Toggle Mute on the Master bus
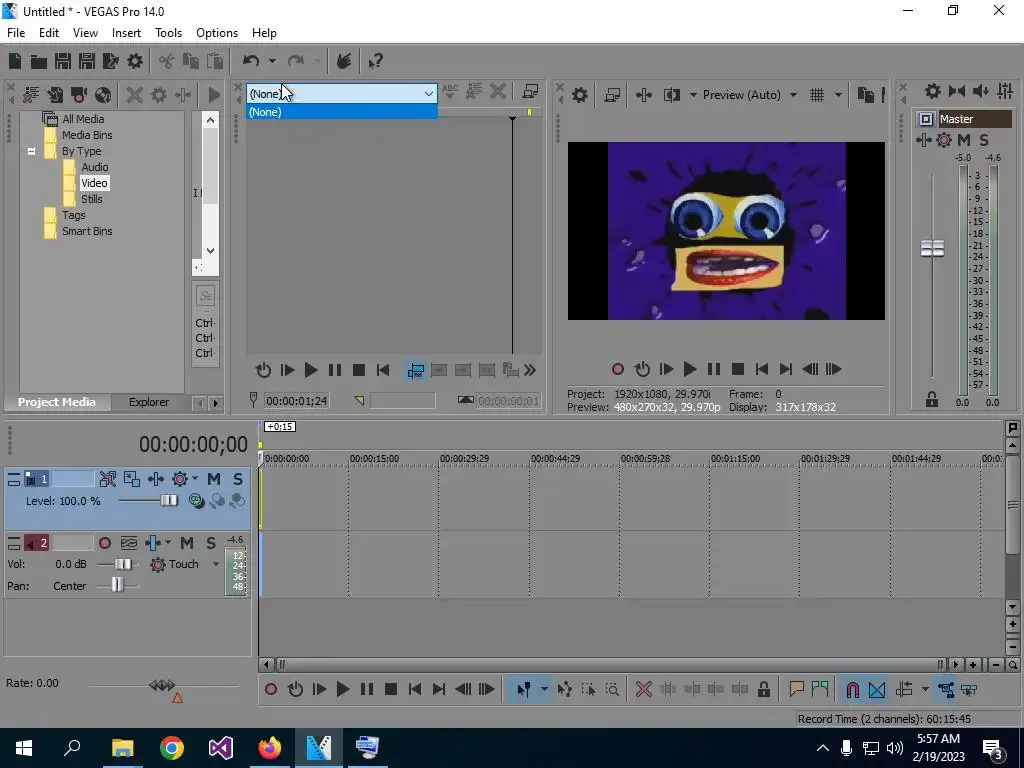 (964, 140)
